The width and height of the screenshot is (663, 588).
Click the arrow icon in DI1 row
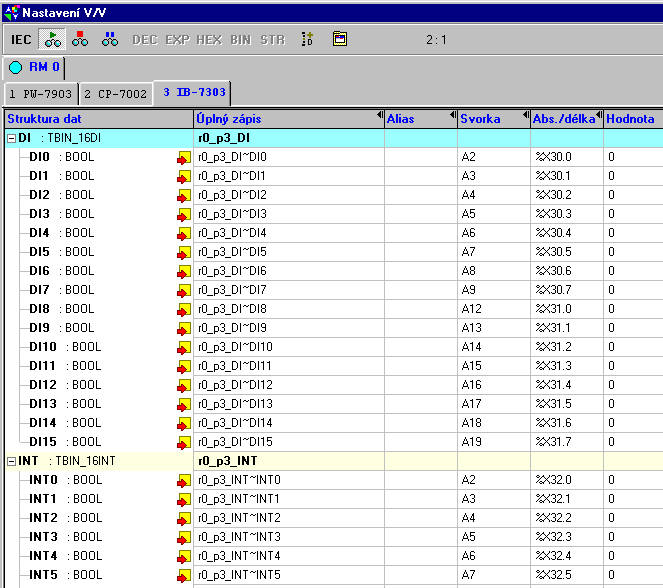184,177
